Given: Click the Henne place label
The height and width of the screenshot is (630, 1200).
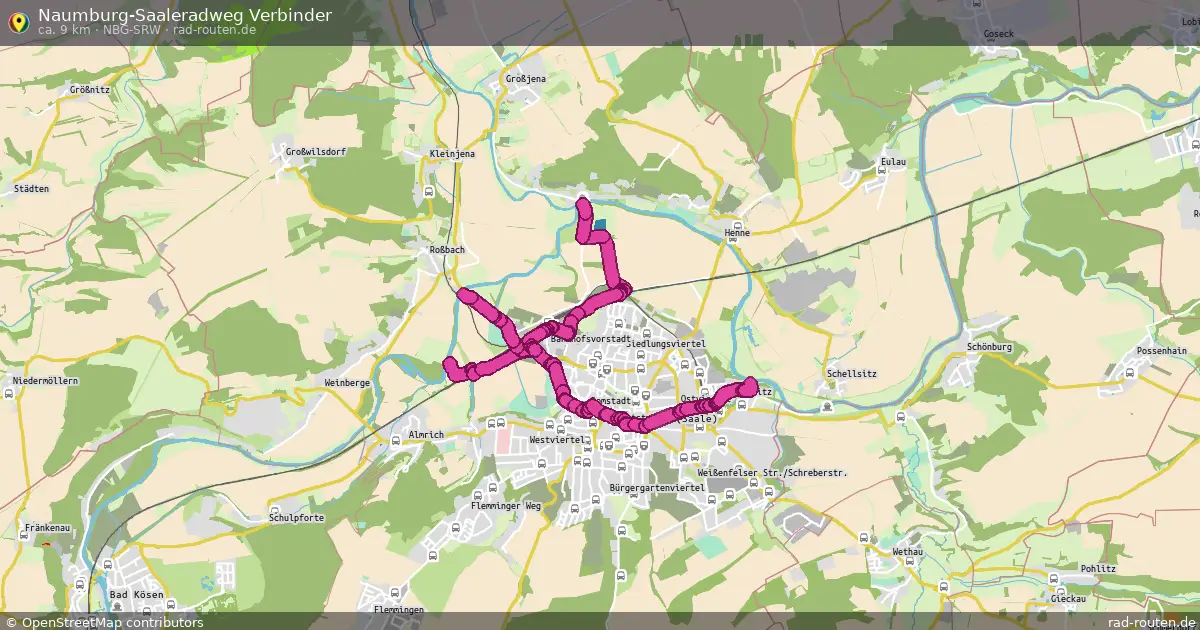Looking at the screenshot, I should [736, 233].
